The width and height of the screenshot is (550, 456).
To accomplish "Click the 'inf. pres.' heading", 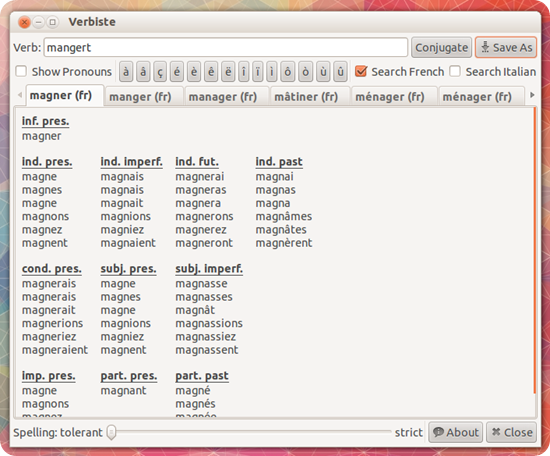I will pos(46,121).
